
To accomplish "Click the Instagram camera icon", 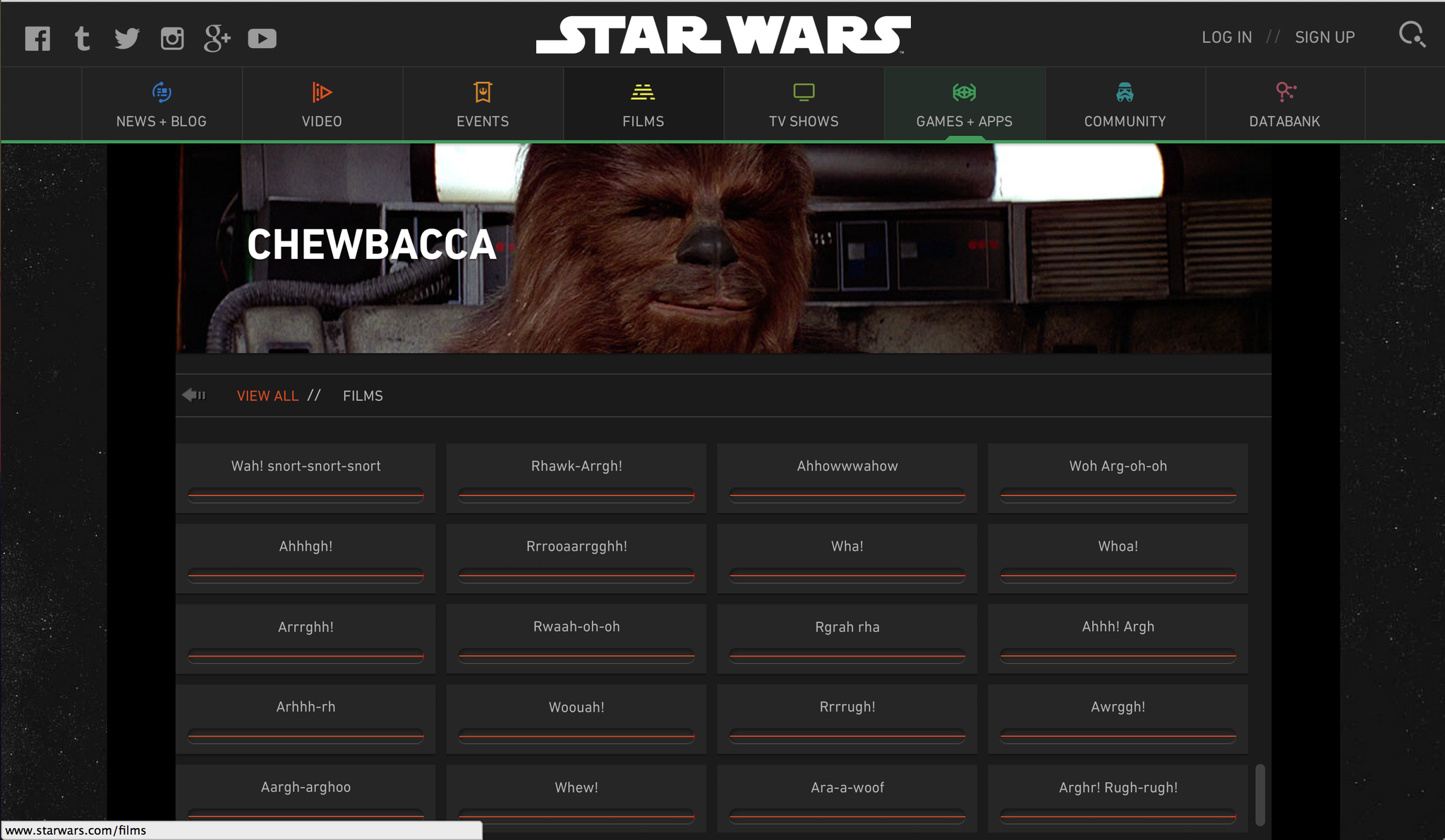I will click(x=171, y=38).
